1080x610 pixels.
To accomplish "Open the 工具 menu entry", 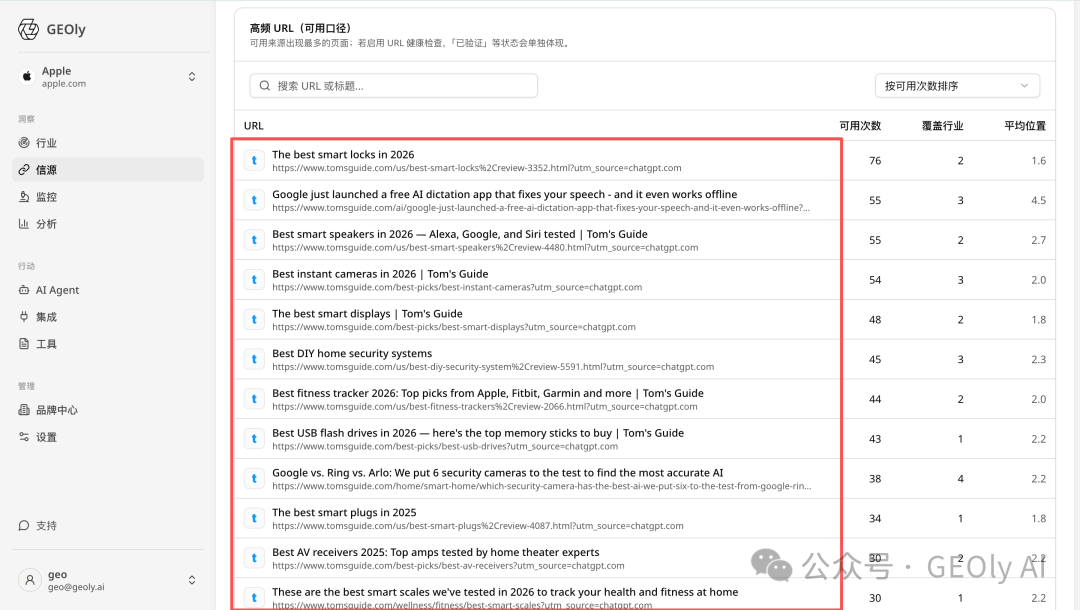I will pos(108,344).
